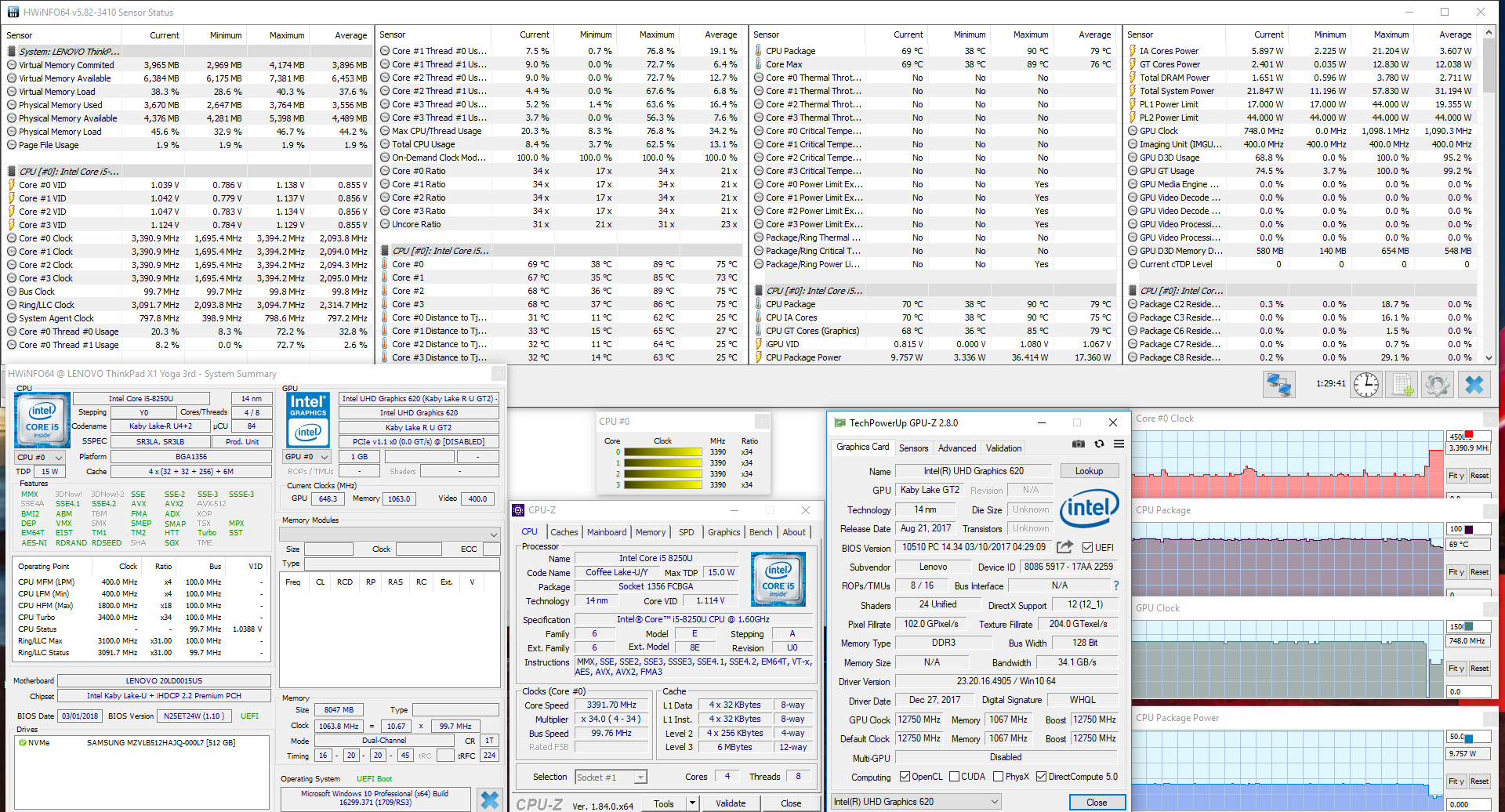This screenshot has height=812, width=1505.
Task: Click the lightning icon beside Core #0 VID
Action: (12, 185)
